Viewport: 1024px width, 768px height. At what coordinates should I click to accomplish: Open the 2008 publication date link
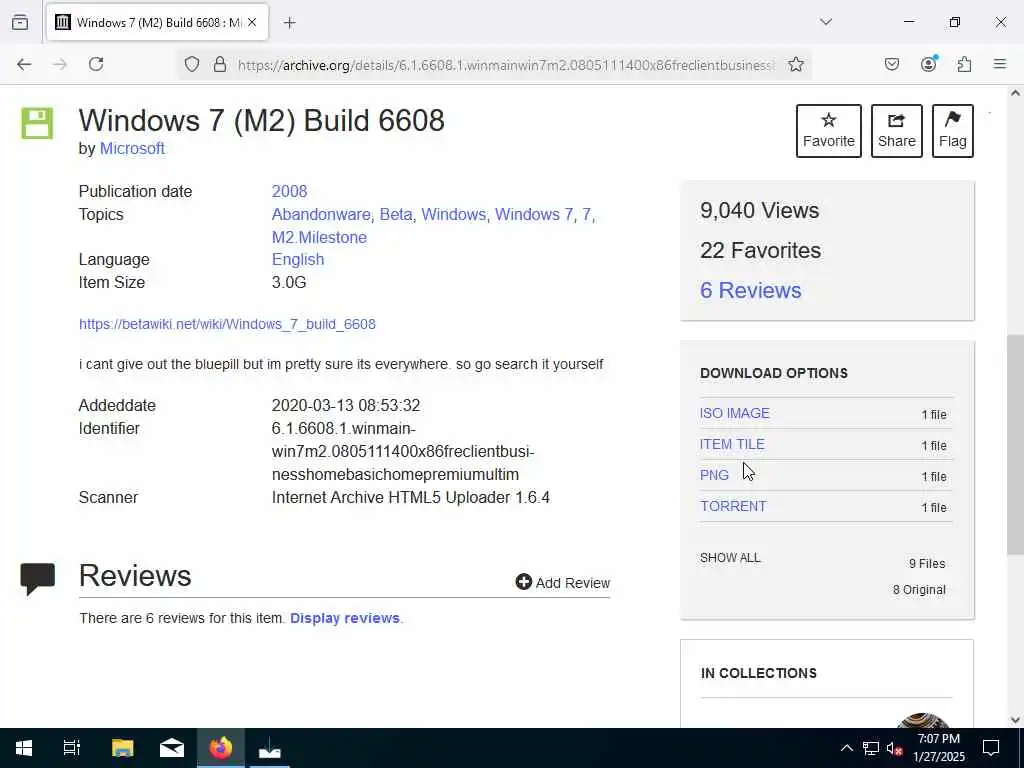[x=289, y=191]
